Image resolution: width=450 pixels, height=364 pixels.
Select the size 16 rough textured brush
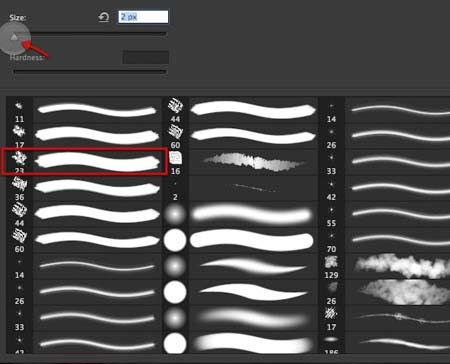pyautogui.click(x=240, y=162)
